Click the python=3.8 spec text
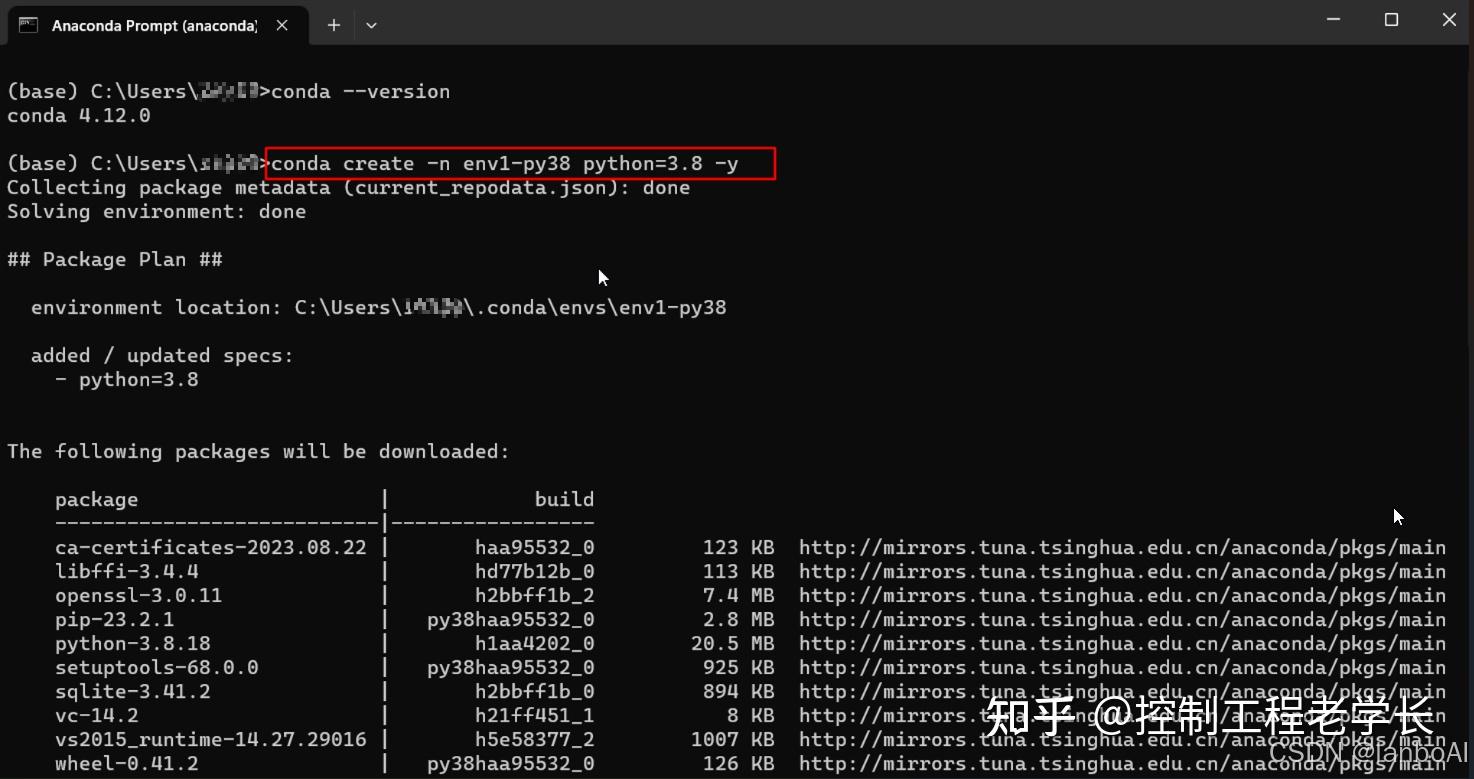The width and height of the screenshot is (1474, 779). 138,379
